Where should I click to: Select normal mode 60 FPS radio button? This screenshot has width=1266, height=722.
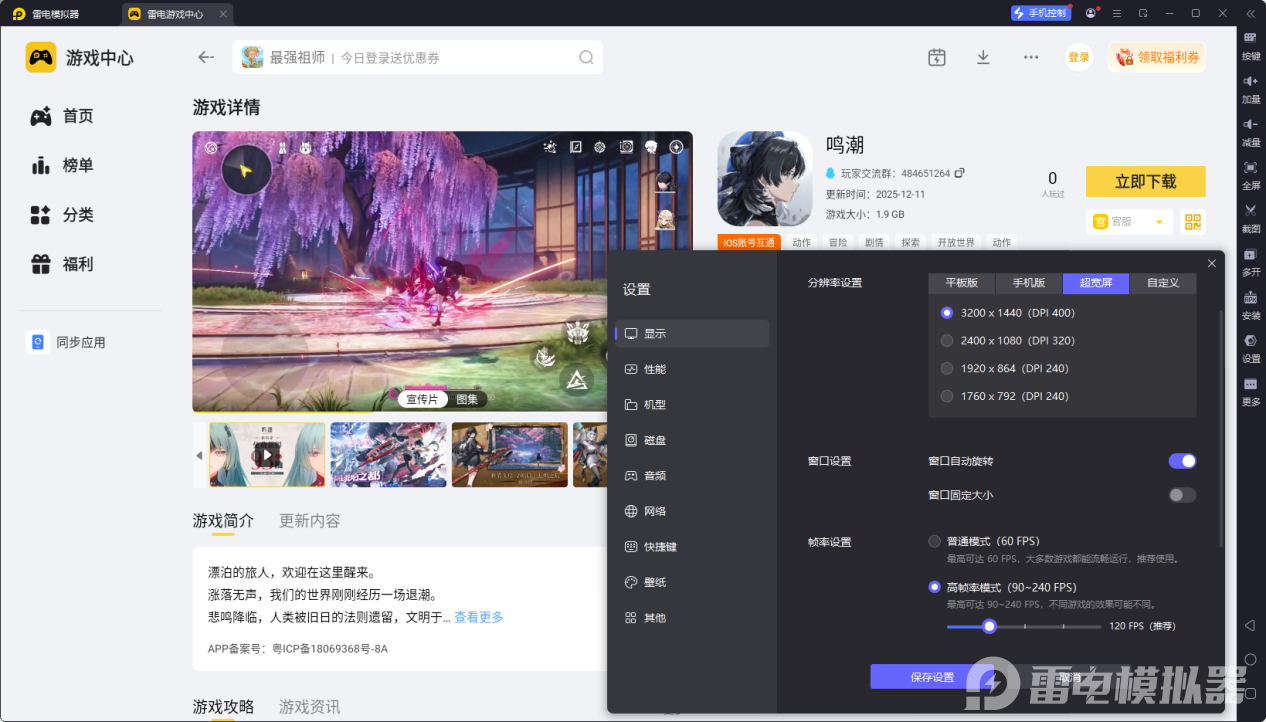[x=934, y=541]
